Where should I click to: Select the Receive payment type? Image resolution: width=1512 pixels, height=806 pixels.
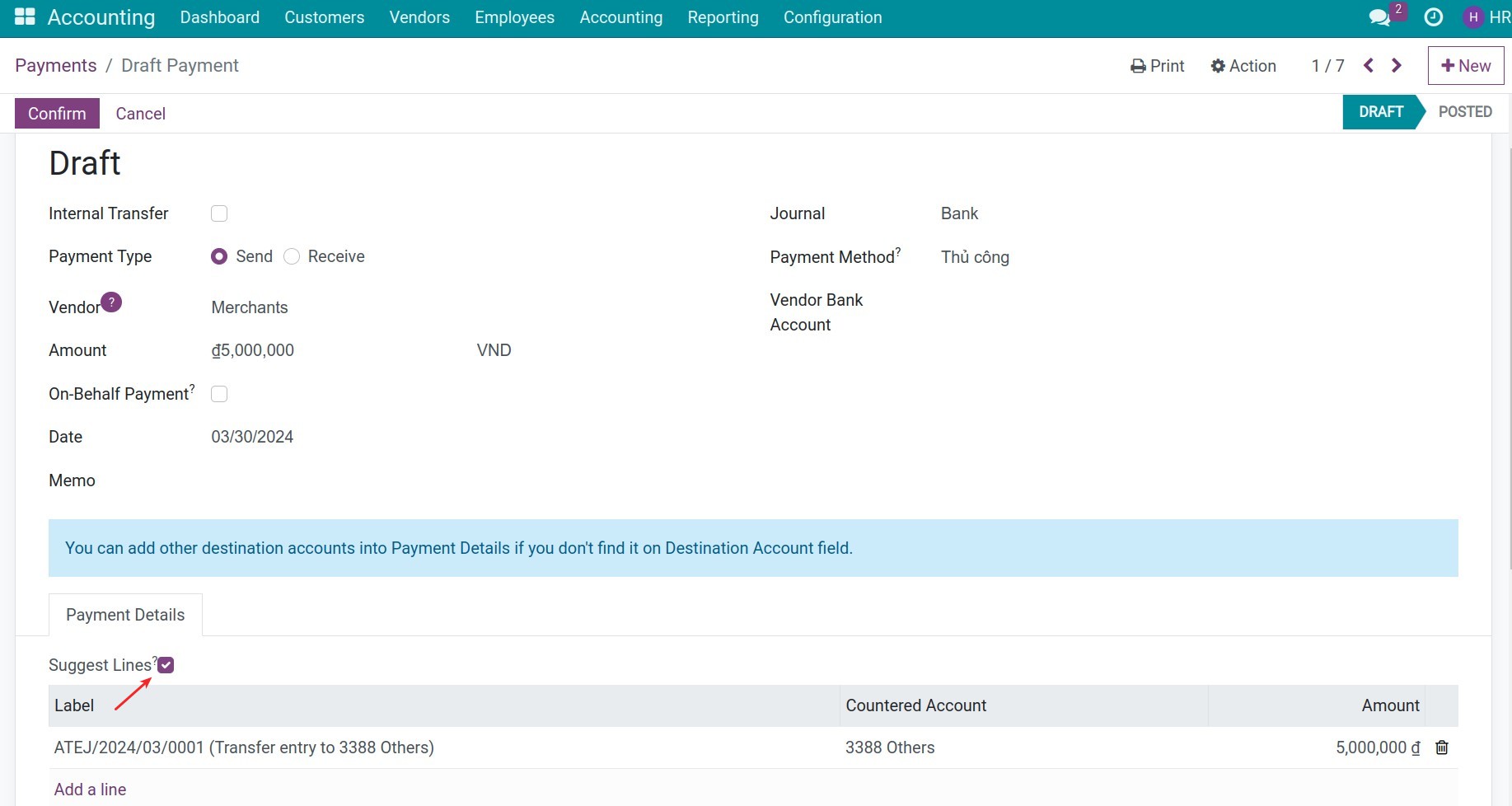click(x=292, y=256)
